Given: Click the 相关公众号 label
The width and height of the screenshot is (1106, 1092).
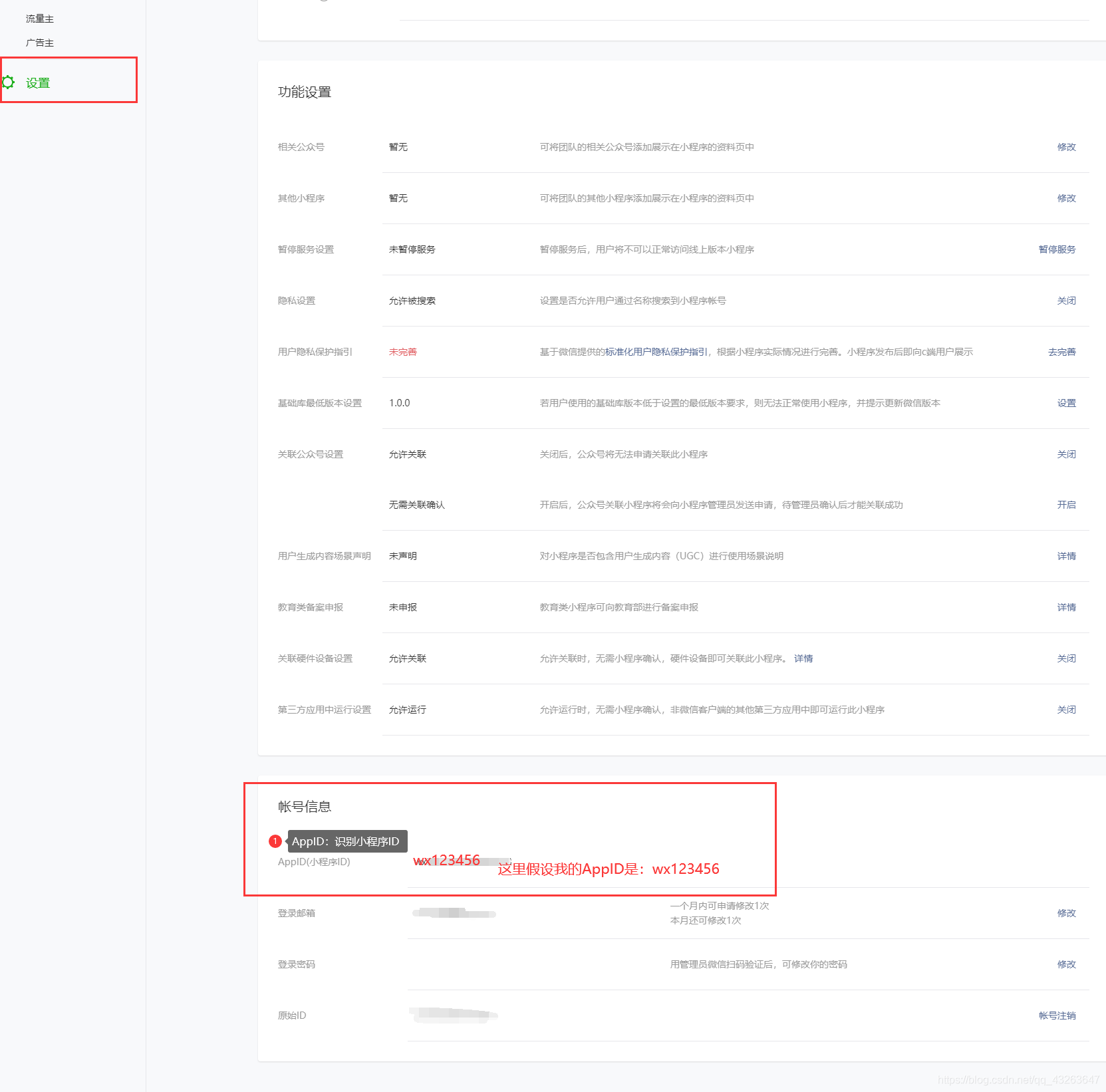Looking at the screenshot, I should click(301, 147).
